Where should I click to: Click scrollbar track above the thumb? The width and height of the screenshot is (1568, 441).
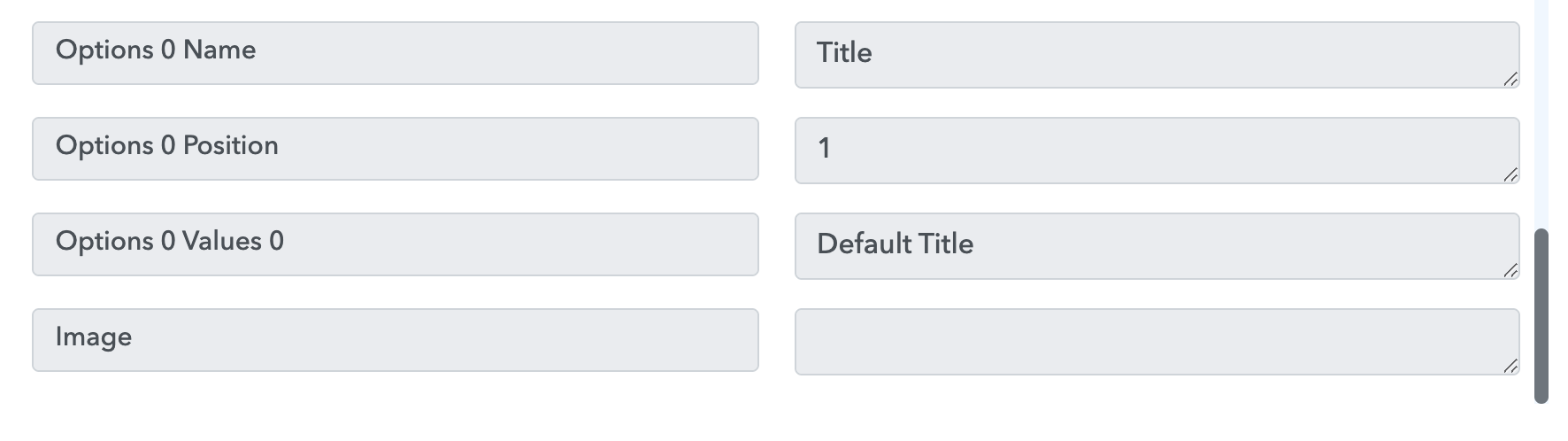coord(1541,115)
